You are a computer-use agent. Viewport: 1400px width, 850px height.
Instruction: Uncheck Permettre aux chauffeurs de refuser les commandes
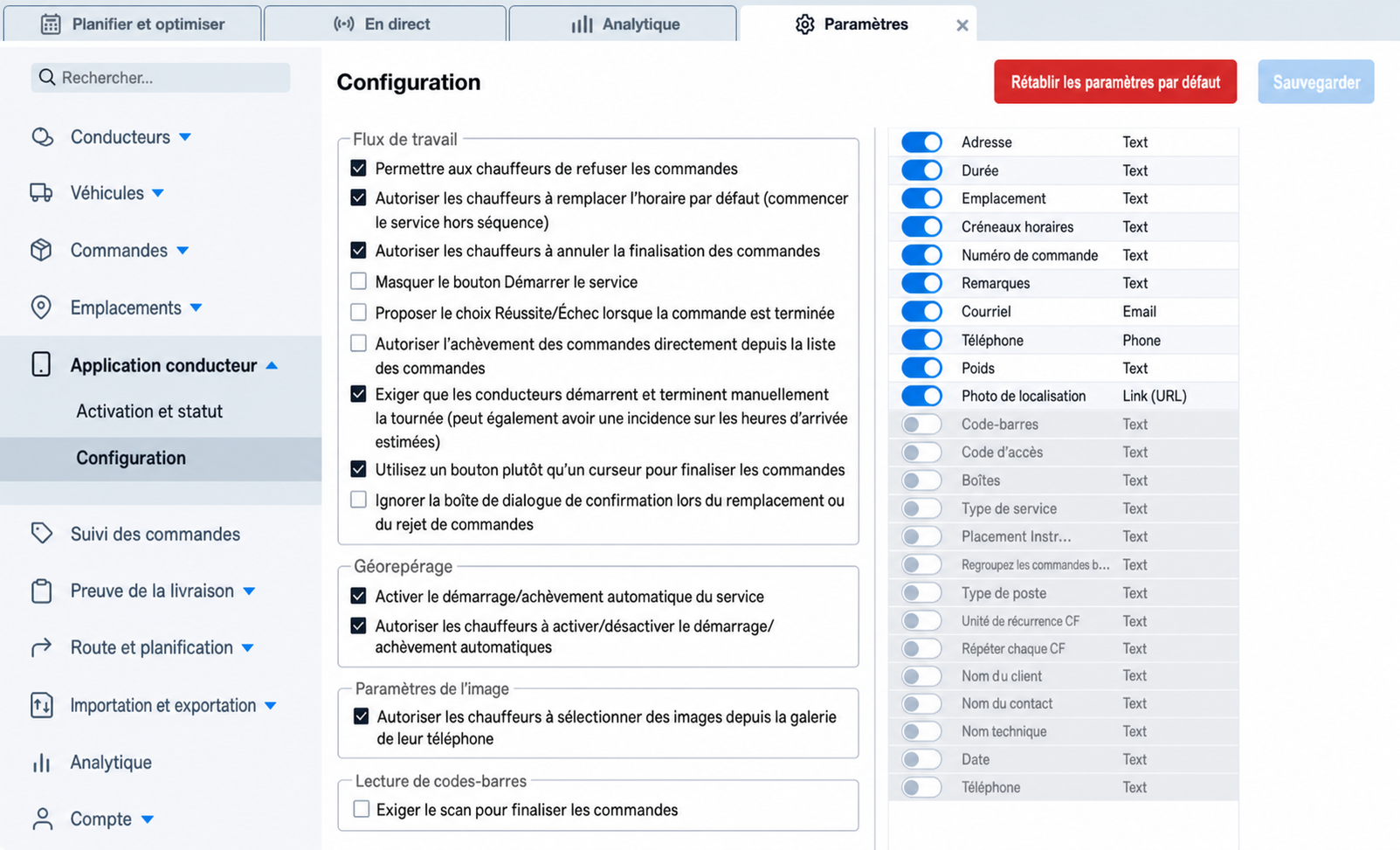358,168
